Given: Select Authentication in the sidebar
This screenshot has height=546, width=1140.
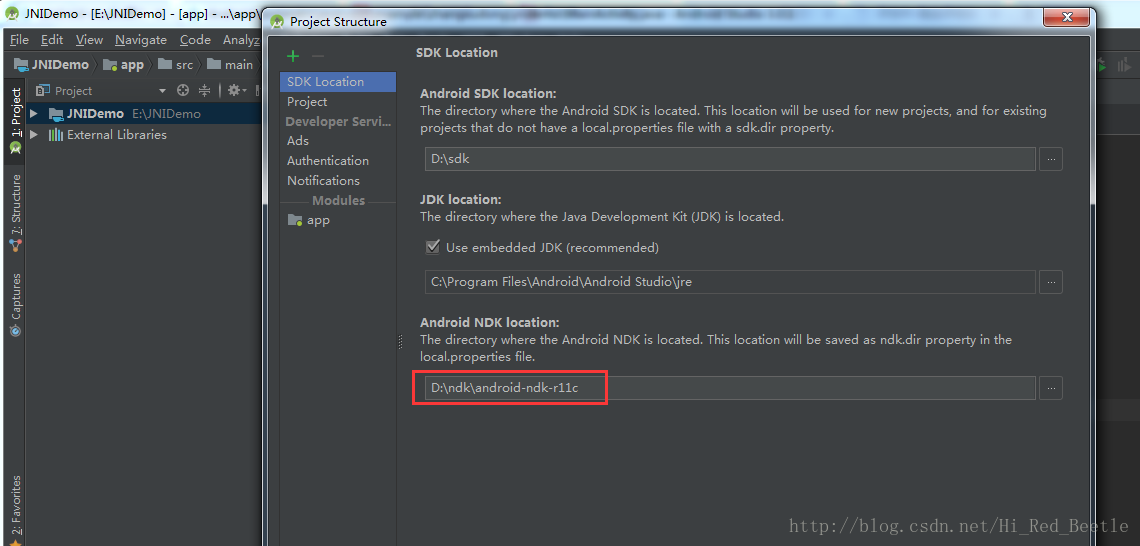Looking at the screenshot, I should (x=328, y=161).
